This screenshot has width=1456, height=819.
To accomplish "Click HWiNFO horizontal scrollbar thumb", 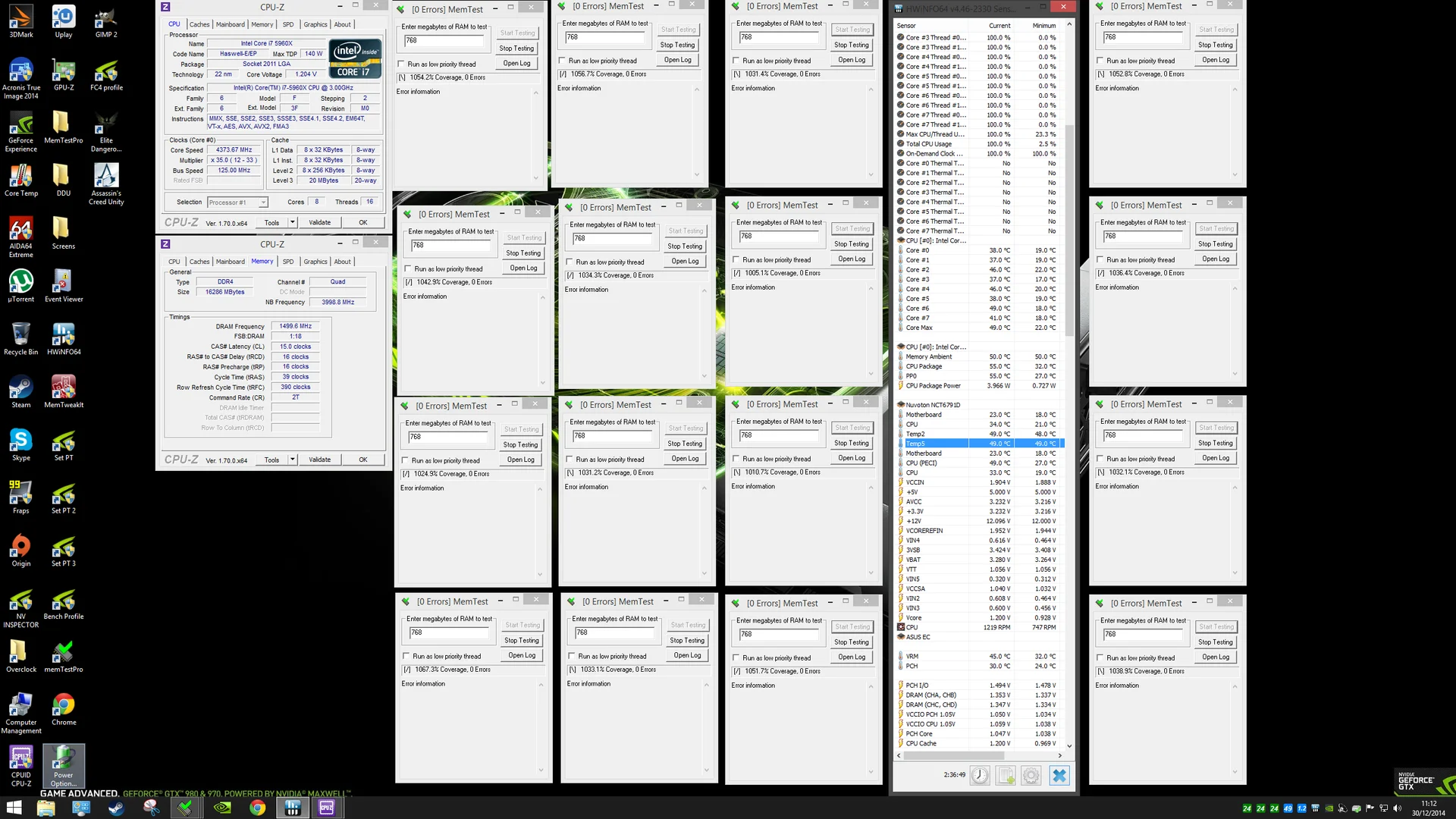I will pyautogui.click(x=955, y=755).
